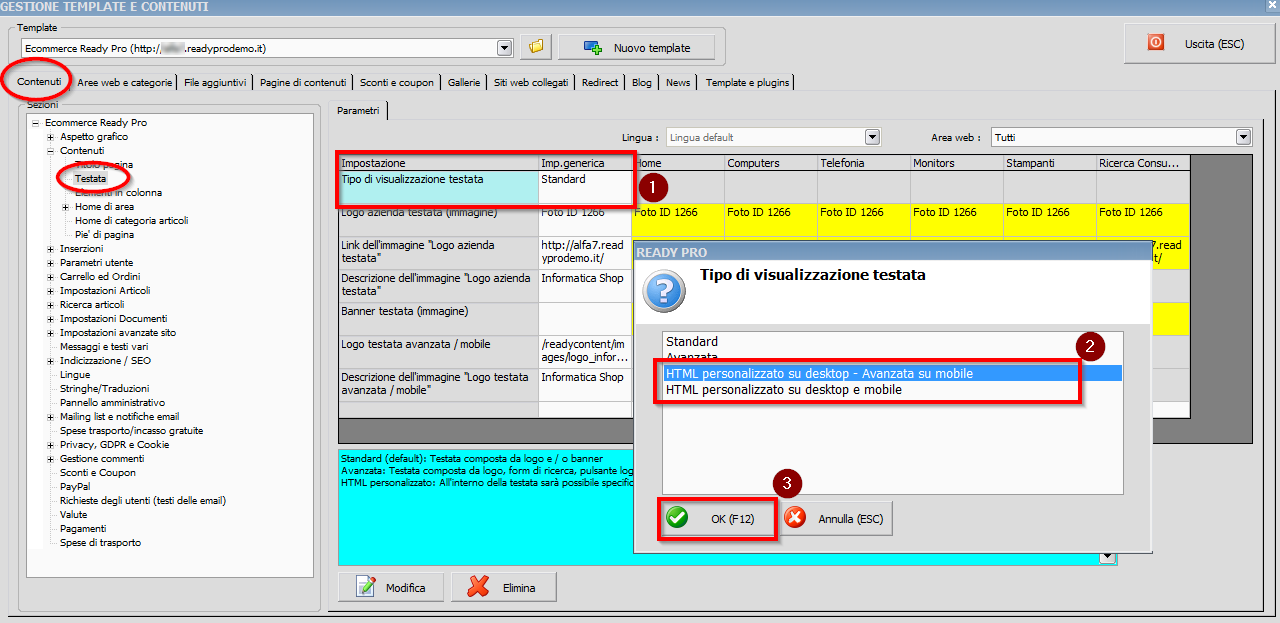The width and height of the screenshot is (1280, 623).
Task: Open the Template selection dropdown
Action: (x=504, y=48)
